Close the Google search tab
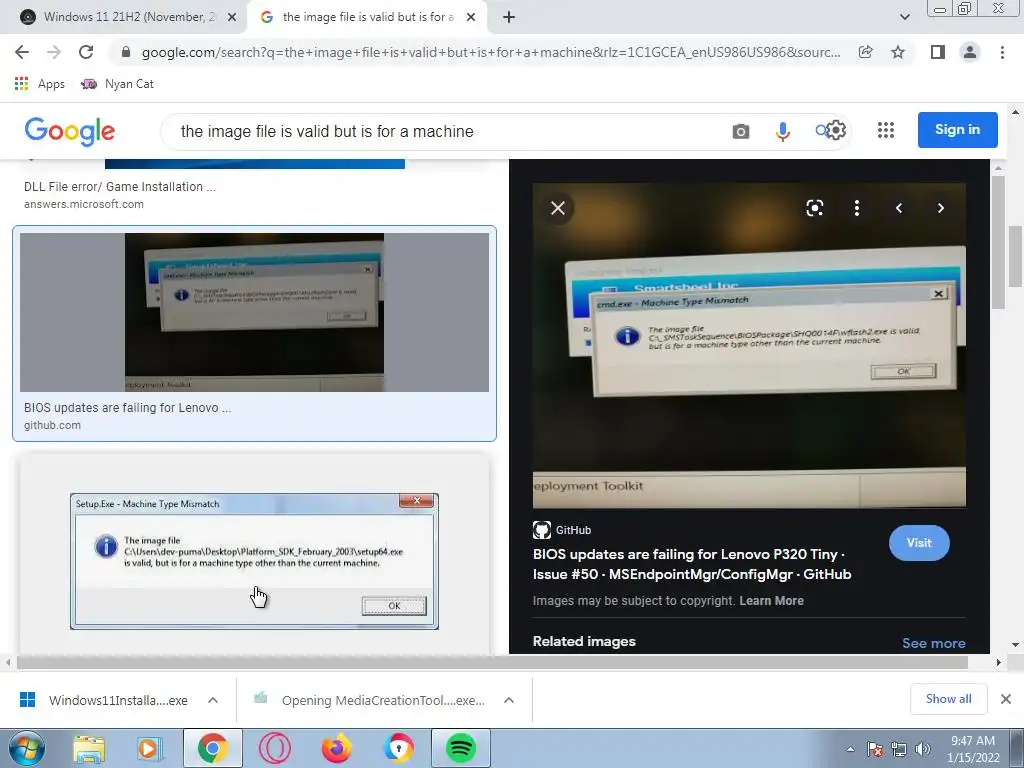 coord(471,18)
